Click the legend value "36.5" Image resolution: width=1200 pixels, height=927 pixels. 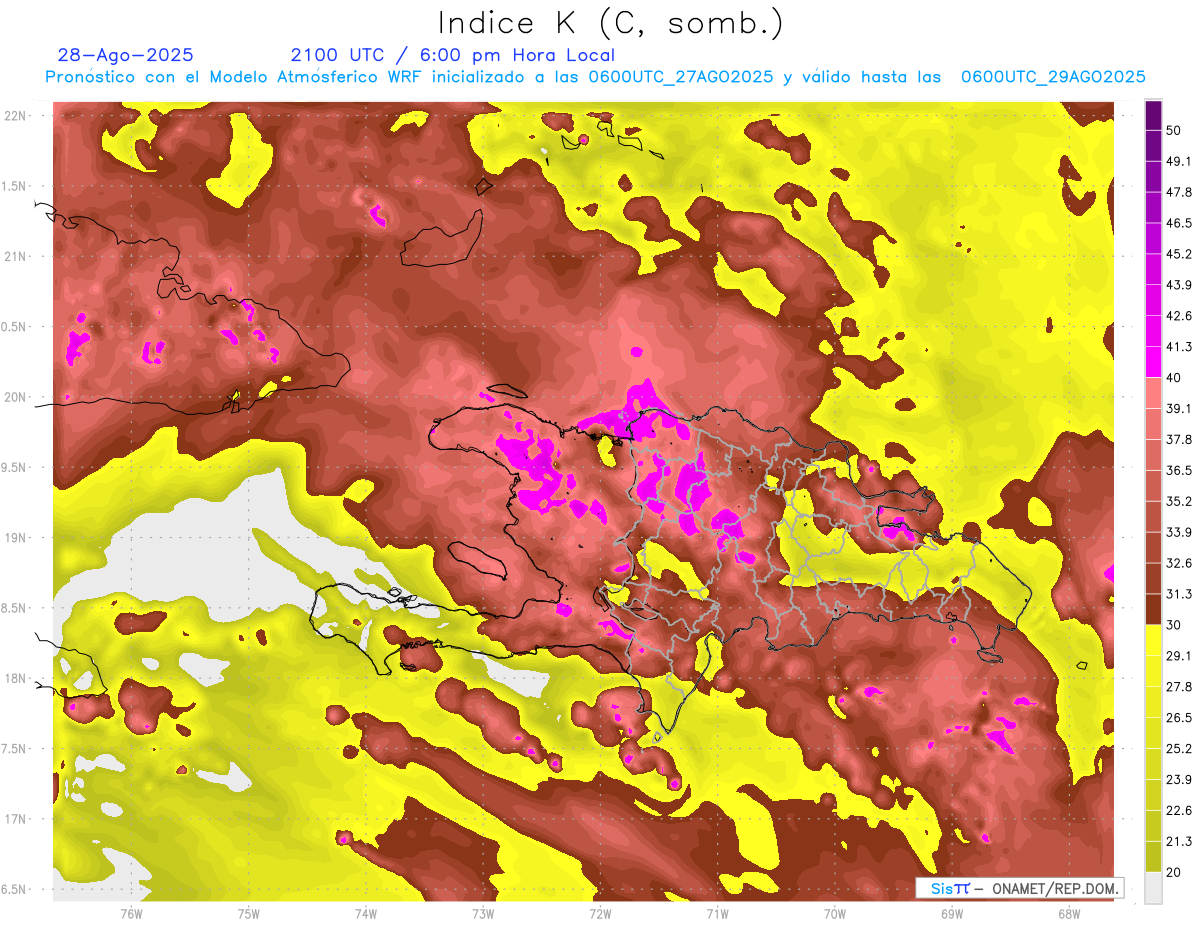(x=1178, y=470)
